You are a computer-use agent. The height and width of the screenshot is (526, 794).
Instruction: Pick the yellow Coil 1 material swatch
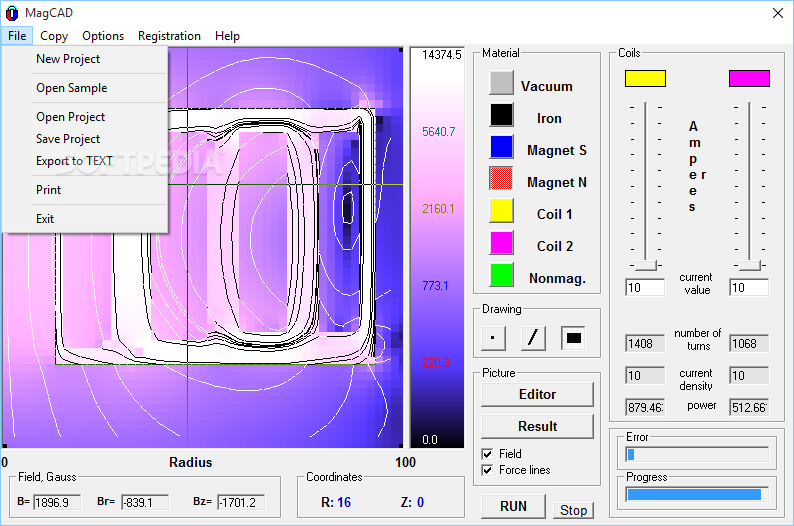coord(501,211)
